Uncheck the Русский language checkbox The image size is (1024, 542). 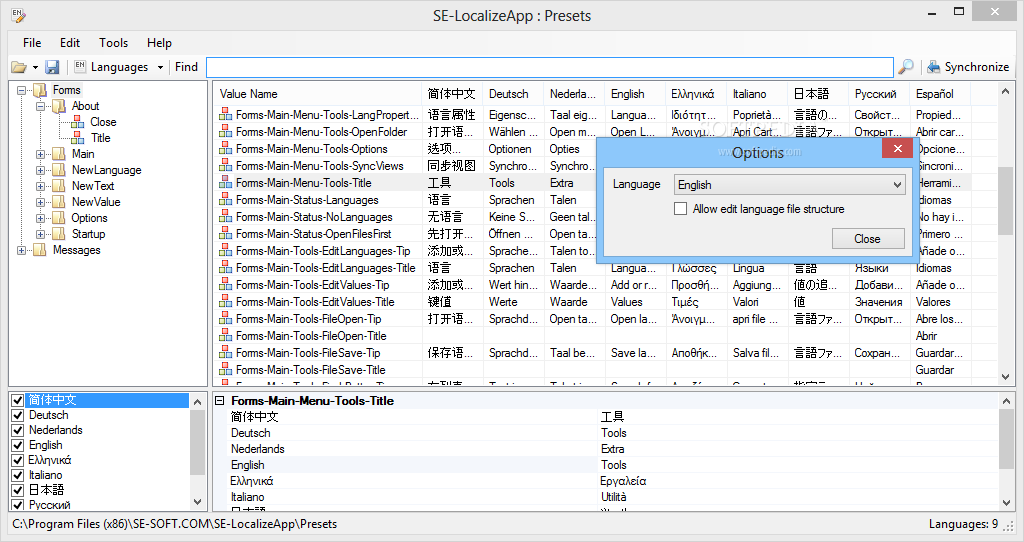(x=18, y=505)
